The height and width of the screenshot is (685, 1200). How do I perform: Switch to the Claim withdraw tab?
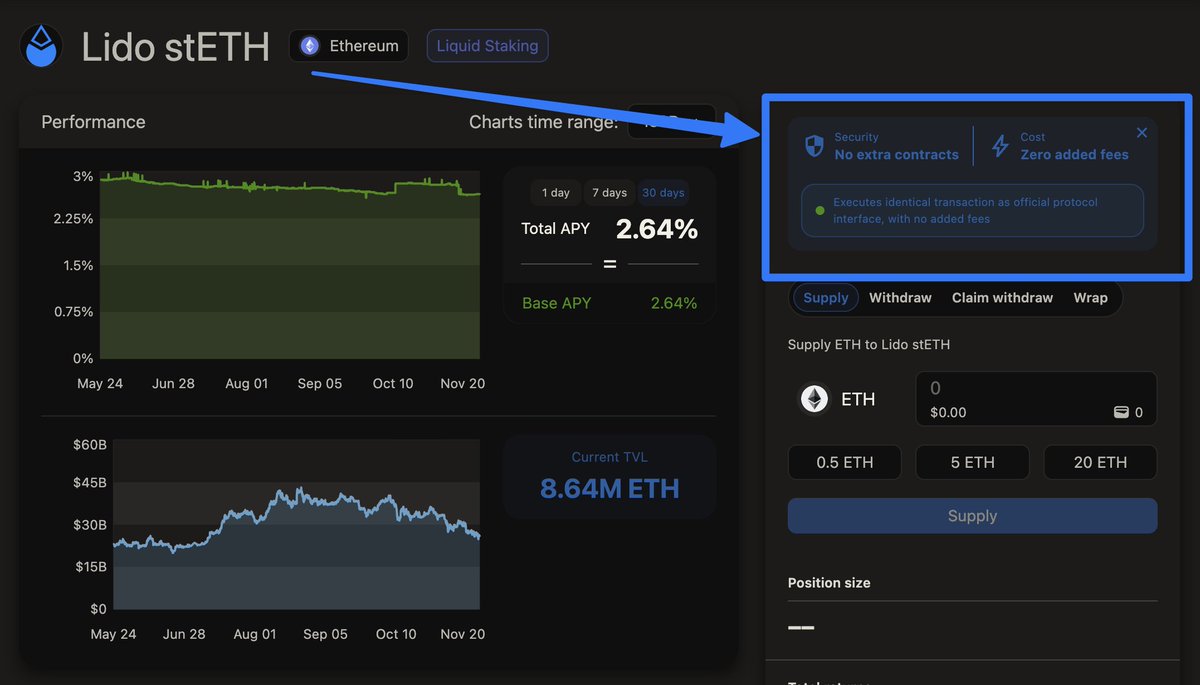point(1002,298)
